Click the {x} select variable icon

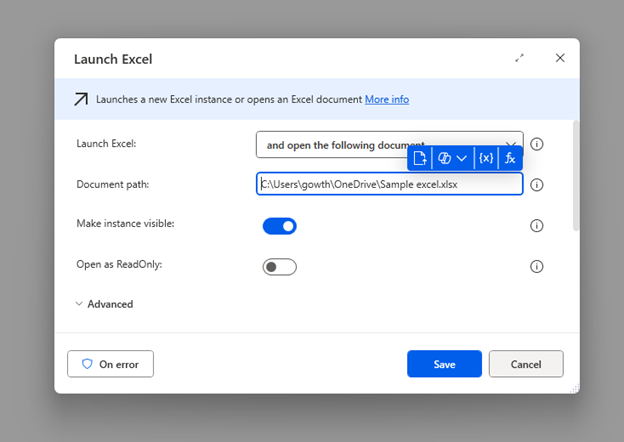[x=486, y=158]
